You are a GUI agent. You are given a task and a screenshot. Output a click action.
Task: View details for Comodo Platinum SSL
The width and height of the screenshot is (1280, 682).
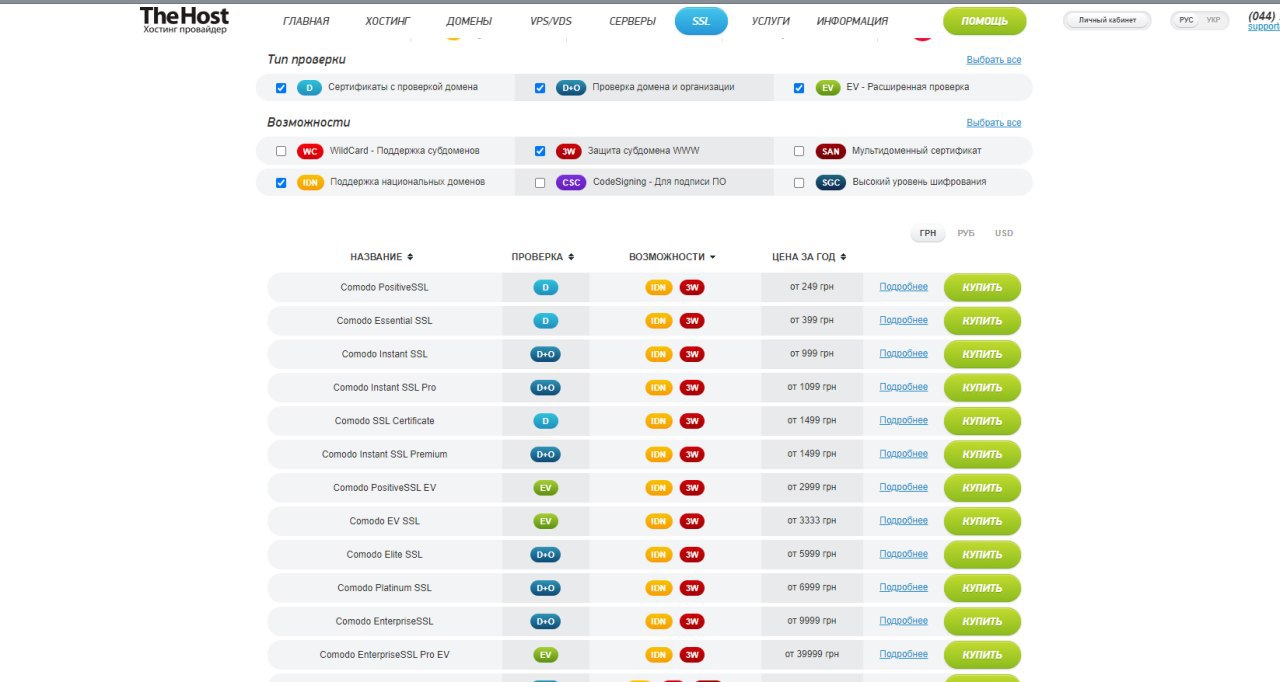[x=903, y=587]
